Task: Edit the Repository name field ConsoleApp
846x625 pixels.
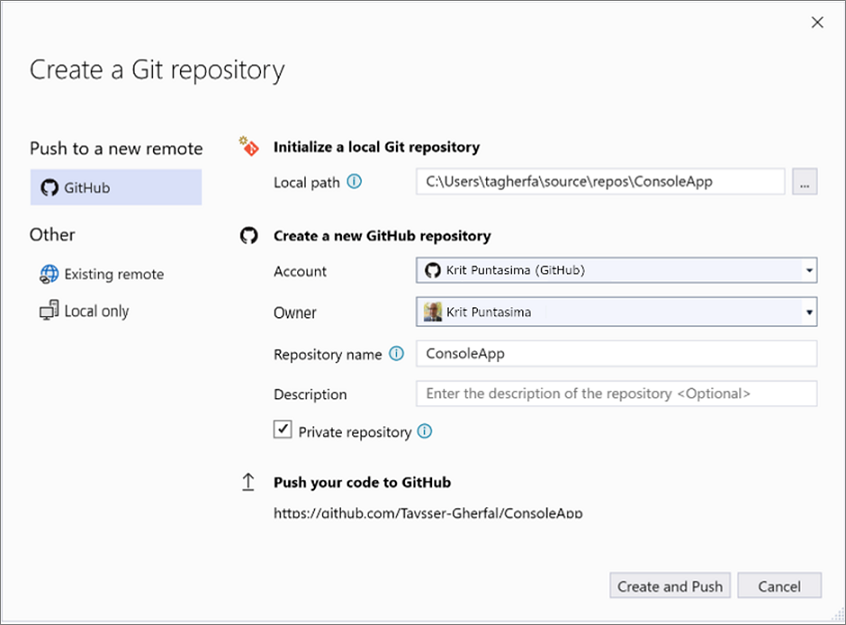Action: click(x=616, y=354)
